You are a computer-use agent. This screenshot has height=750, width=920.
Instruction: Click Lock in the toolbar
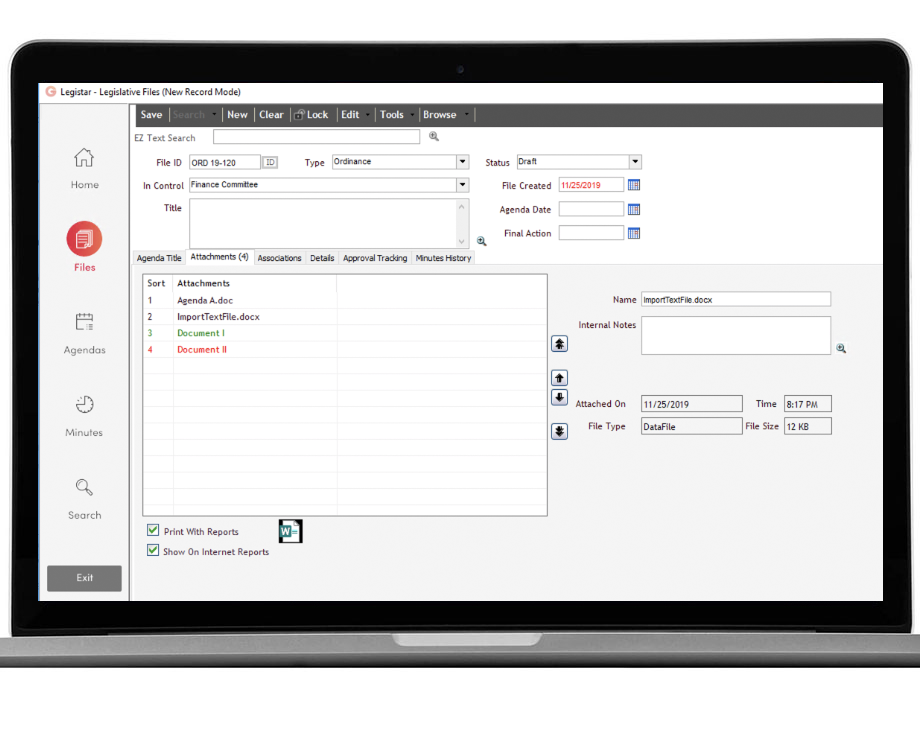(x=312, y=115)
